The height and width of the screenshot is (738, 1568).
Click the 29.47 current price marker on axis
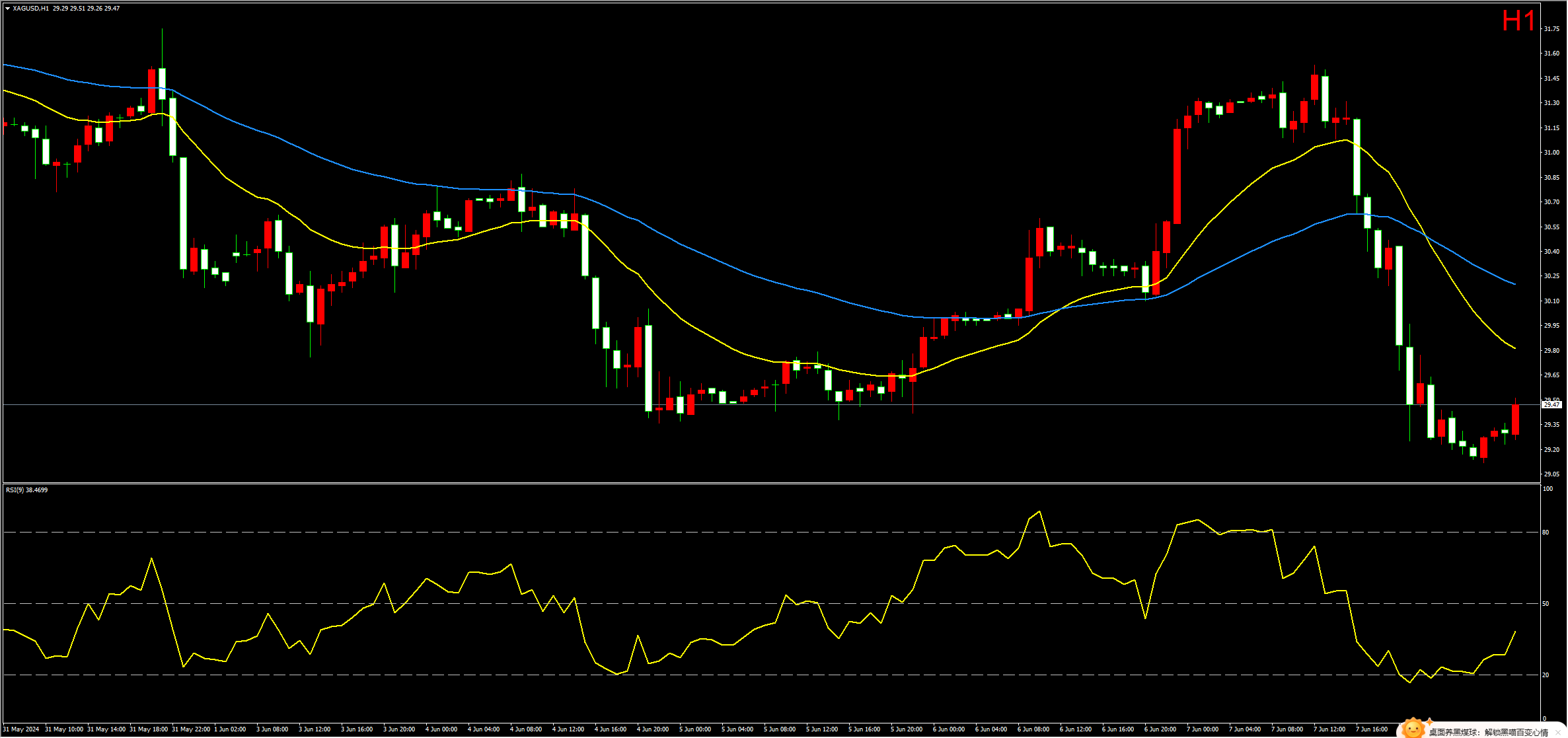pos(1552,404)
